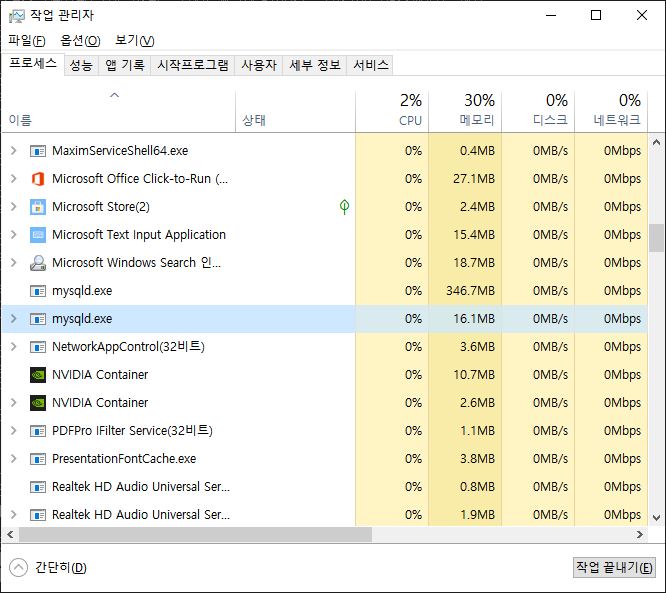Sort by the 디스크 column header
This screenshot has width=666, height=593.
tap(538, 111)
